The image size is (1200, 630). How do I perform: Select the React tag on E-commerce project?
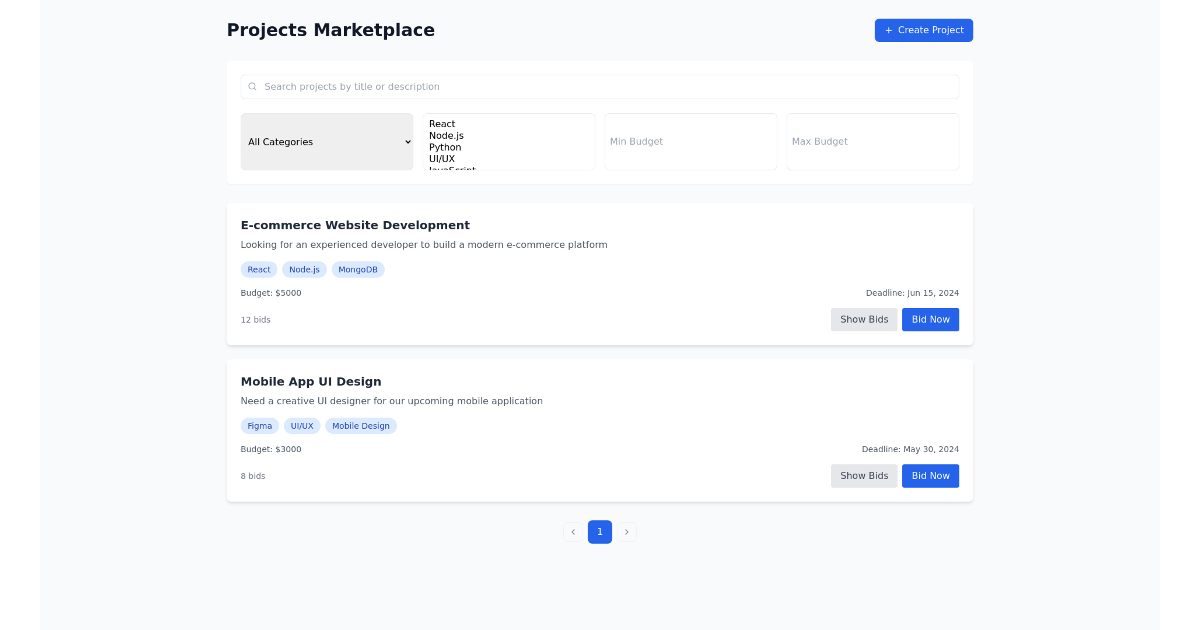(259, 269)
